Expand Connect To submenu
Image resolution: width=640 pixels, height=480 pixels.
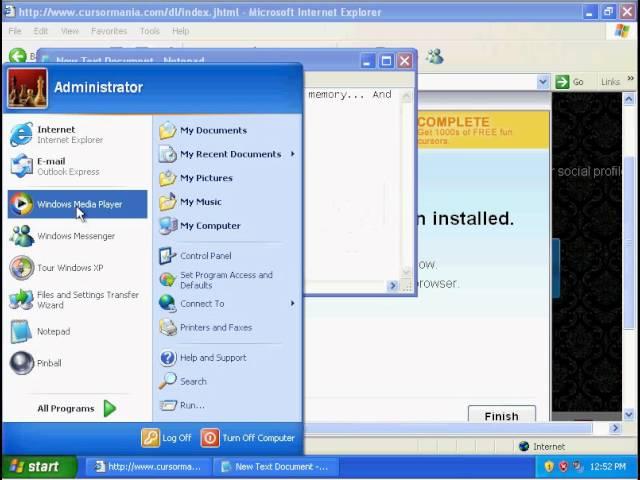(292, 303)
